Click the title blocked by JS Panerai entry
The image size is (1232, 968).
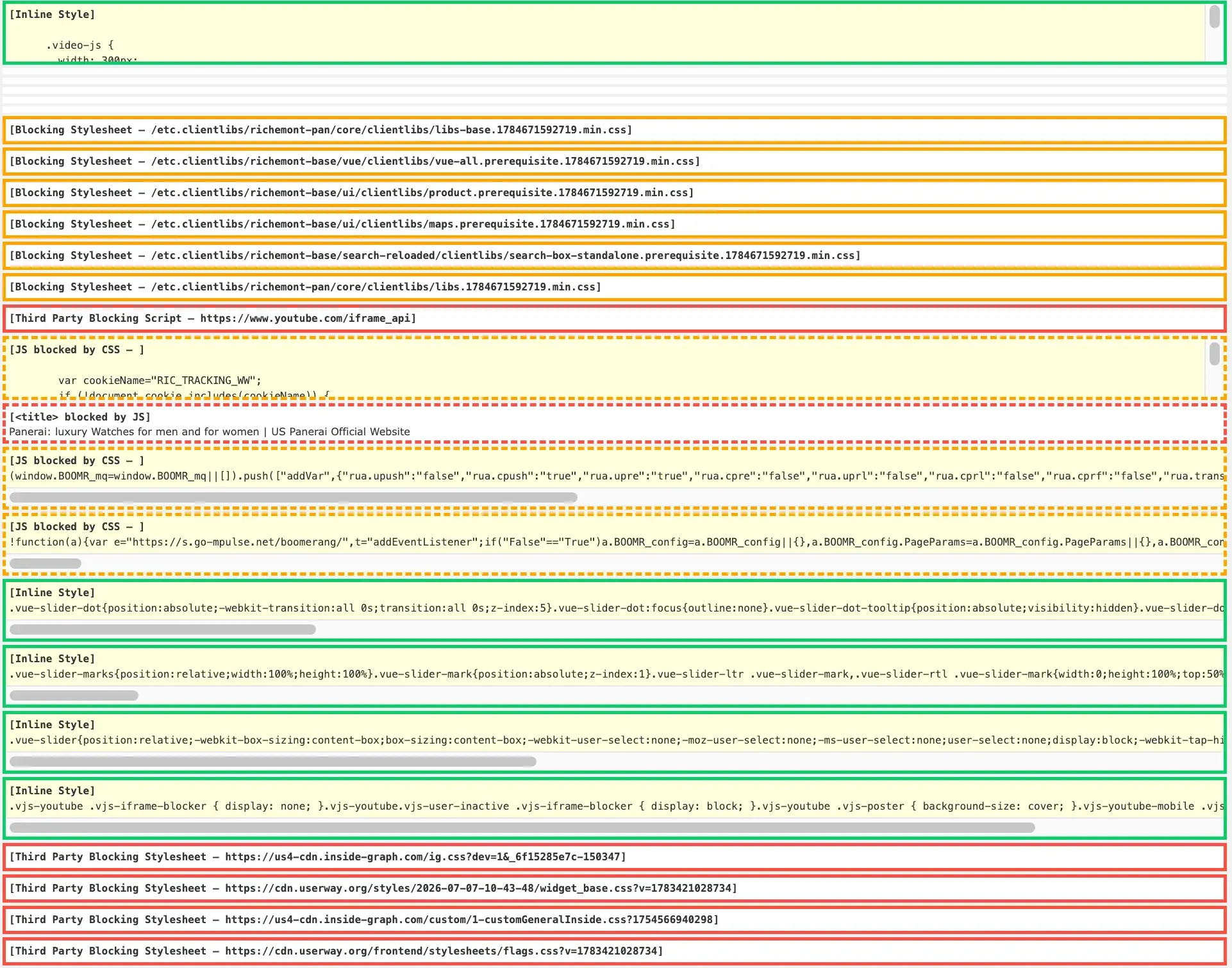[x=614, y=424]
